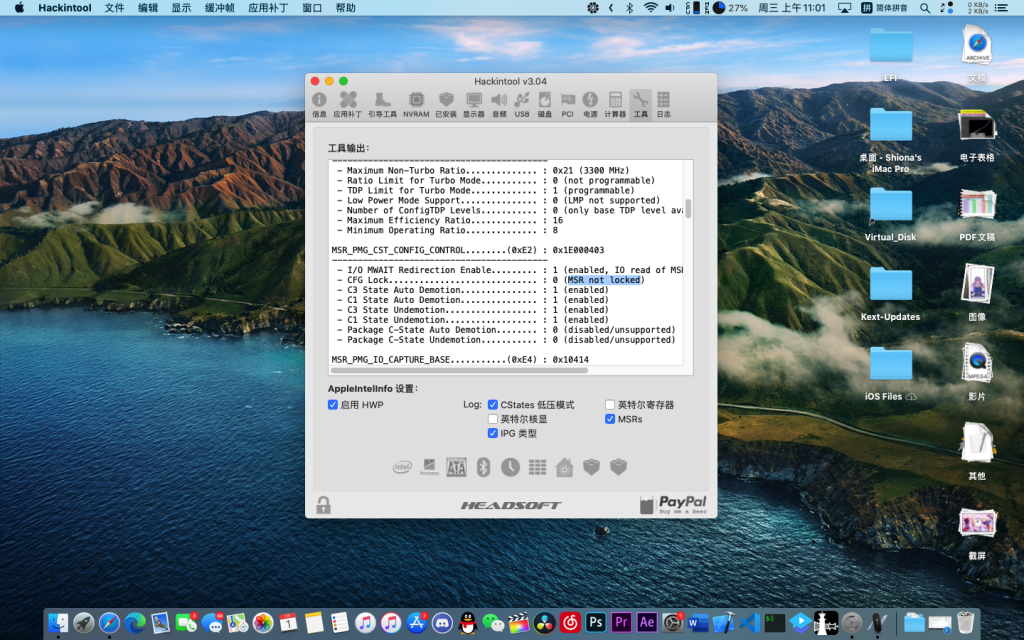1024x640 pixels.
Task: Open the Apple menu
Action: coord(20,8)
